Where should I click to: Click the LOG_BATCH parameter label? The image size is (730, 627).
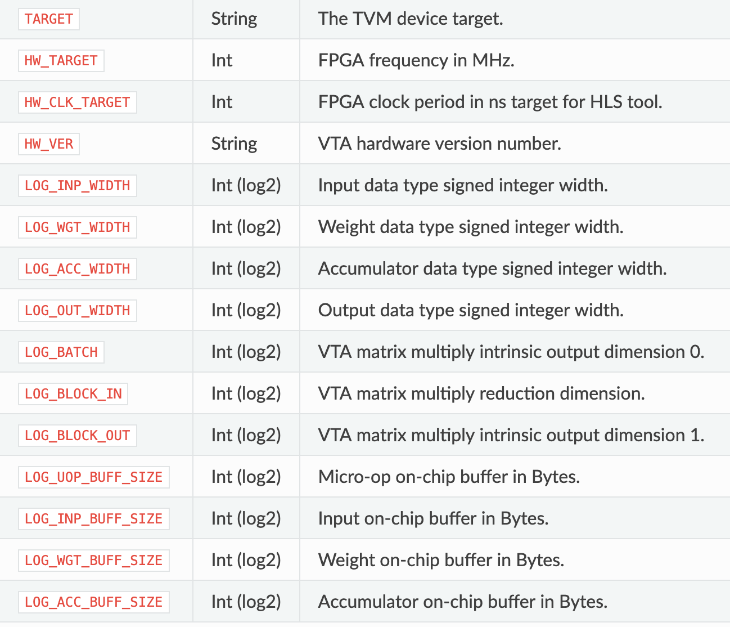61,352
